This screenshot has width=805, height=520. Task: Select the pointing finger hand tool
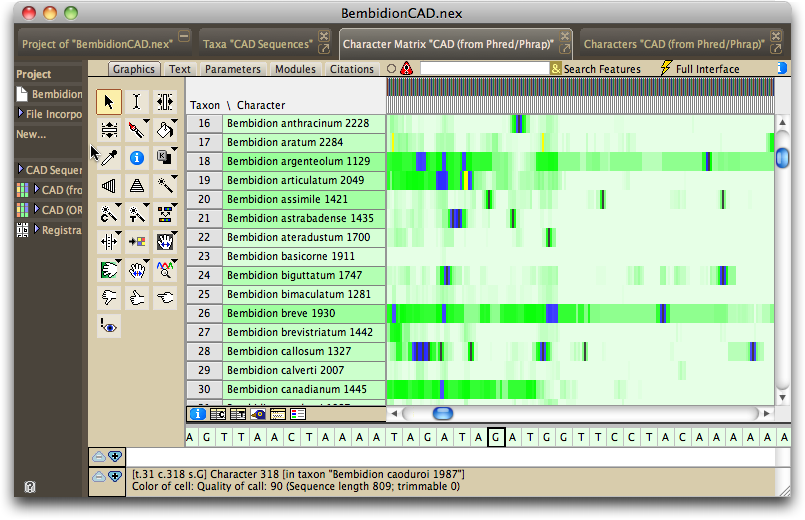(x=165, y=298)
